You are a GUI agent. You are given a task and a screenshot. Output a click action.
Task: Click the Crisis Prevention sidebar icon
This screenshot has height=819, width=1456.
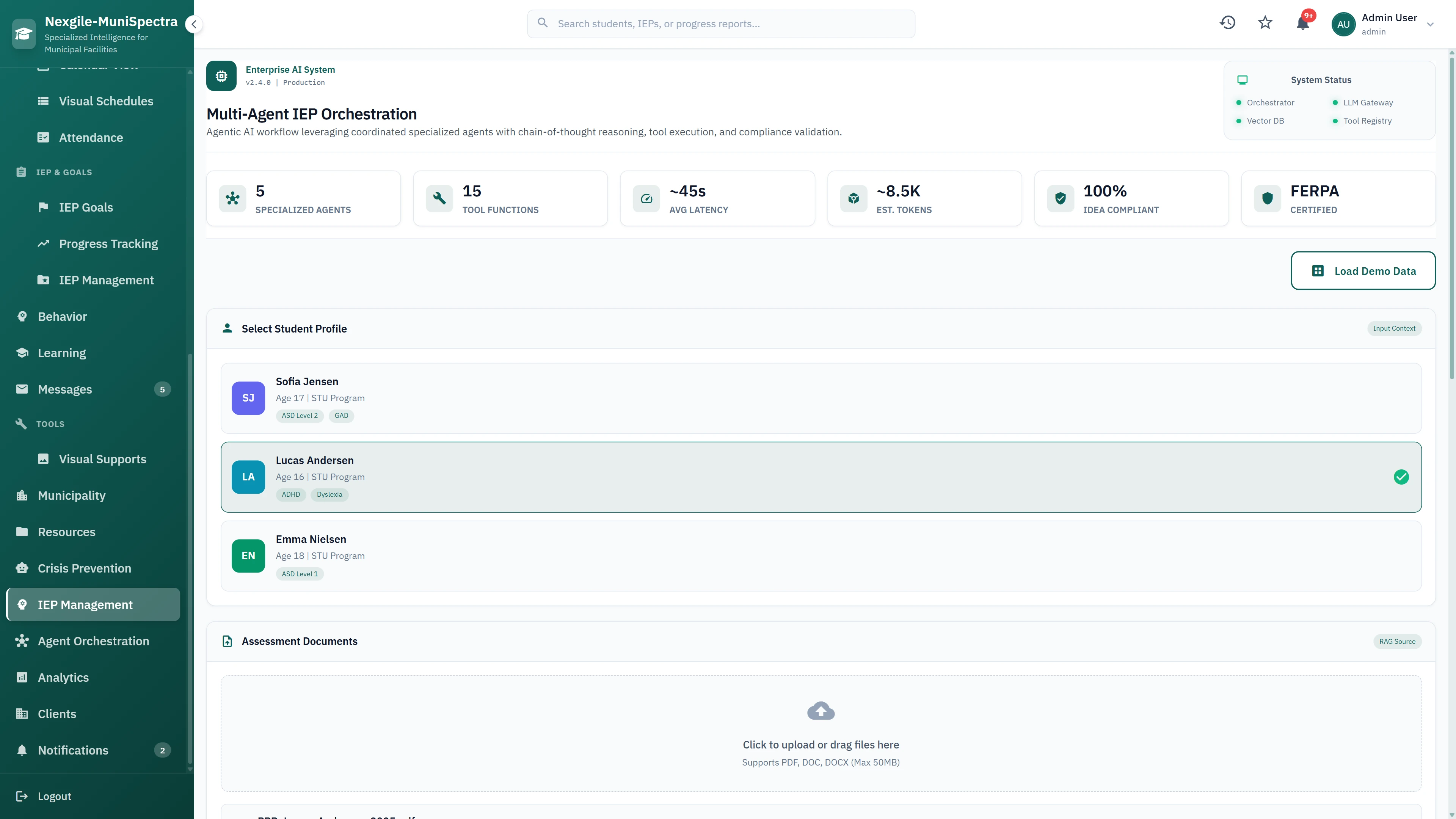pos(22,568)
